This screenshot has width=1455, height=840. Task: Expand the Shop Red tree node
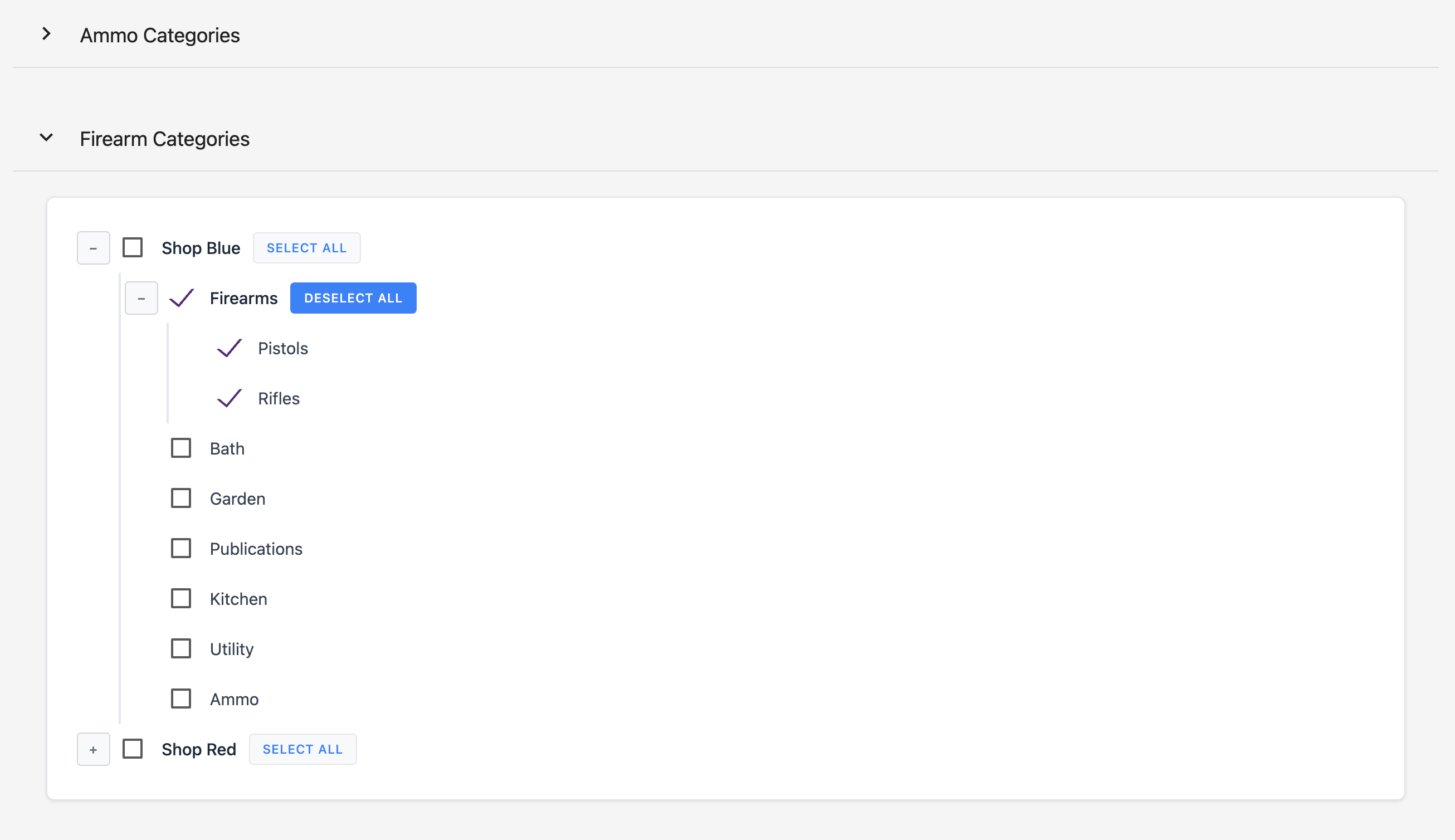94,749
